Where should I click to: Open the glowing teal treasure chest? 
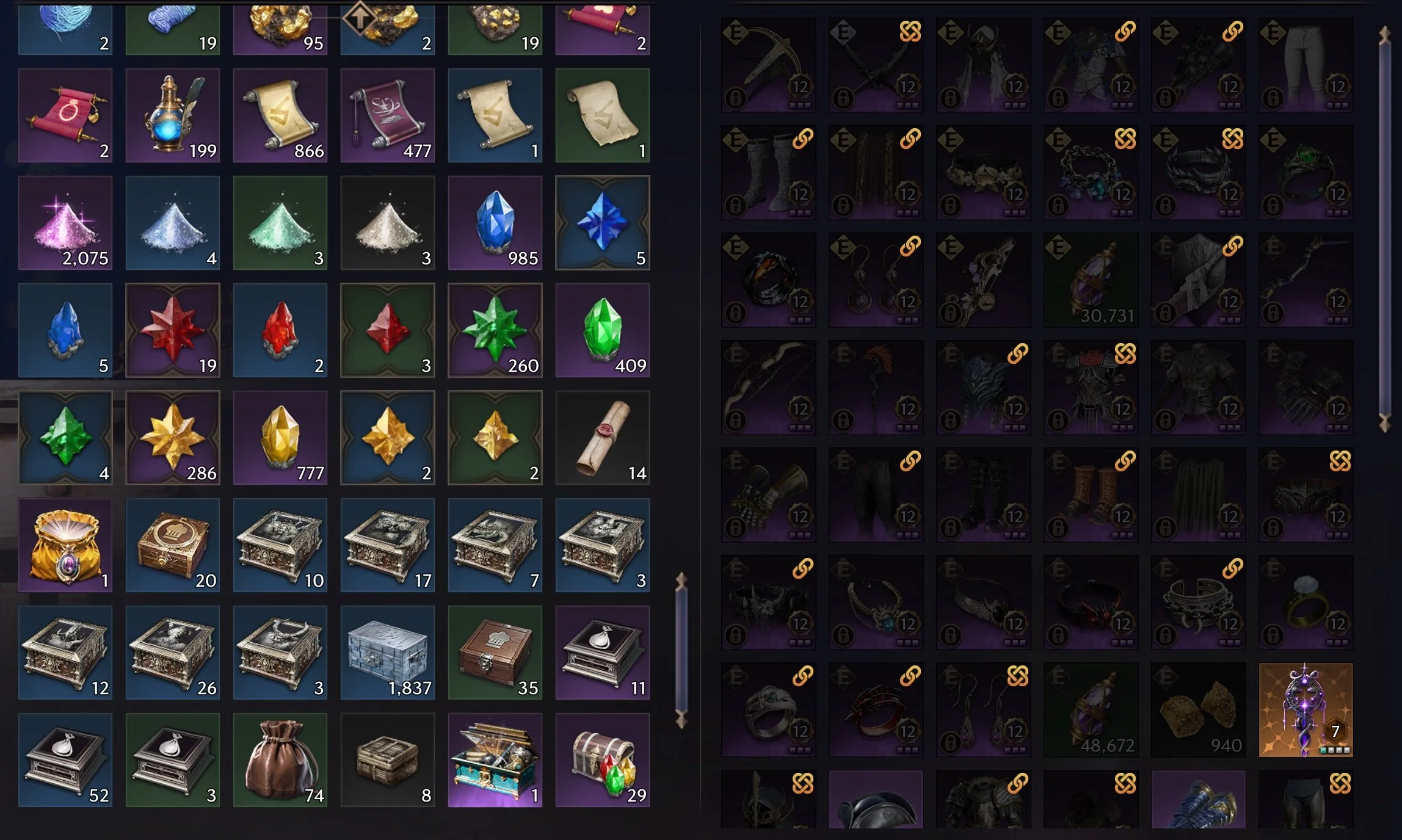click(x=495, y=760)
